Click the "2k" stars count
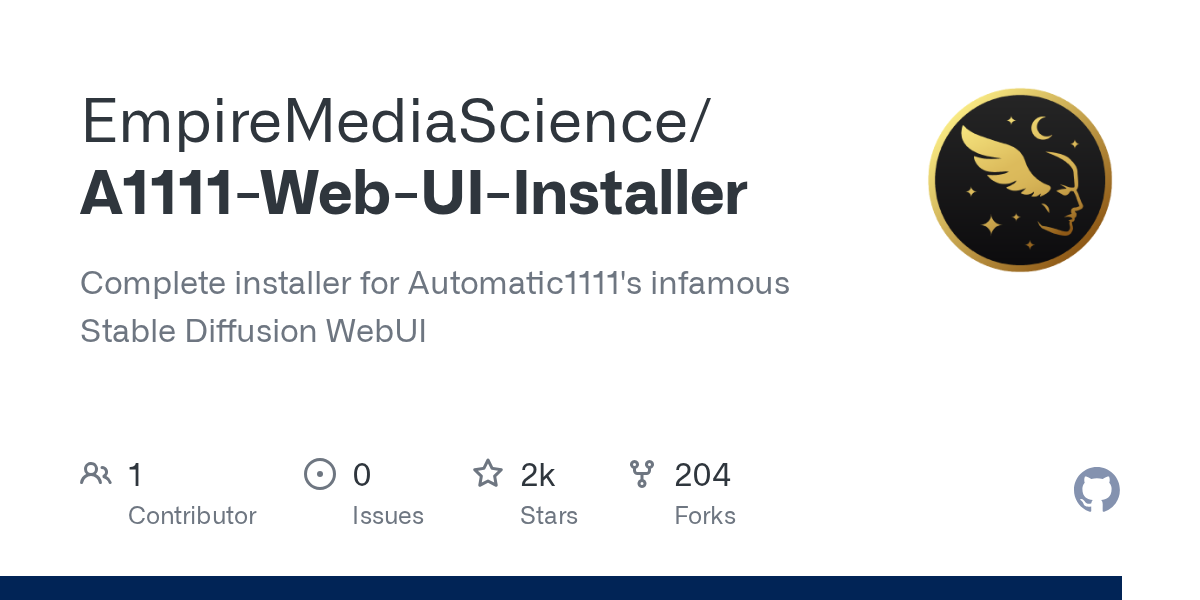This screenshot has height=600, width=1200. pyautogui.click(x=538, y=475)
